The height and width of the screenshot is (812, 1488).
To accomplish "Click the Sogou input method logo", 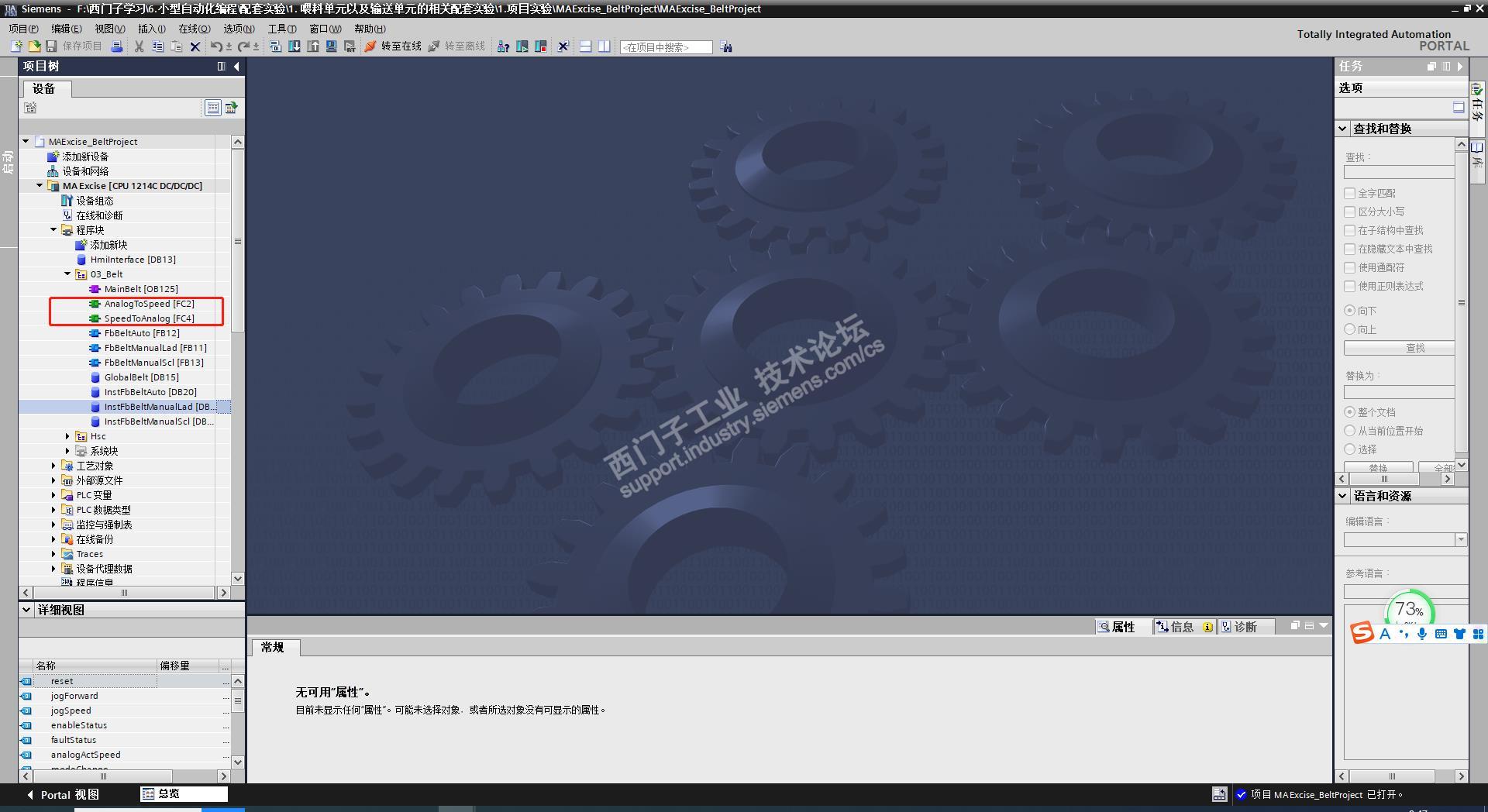I will (x=1362, y=634).
